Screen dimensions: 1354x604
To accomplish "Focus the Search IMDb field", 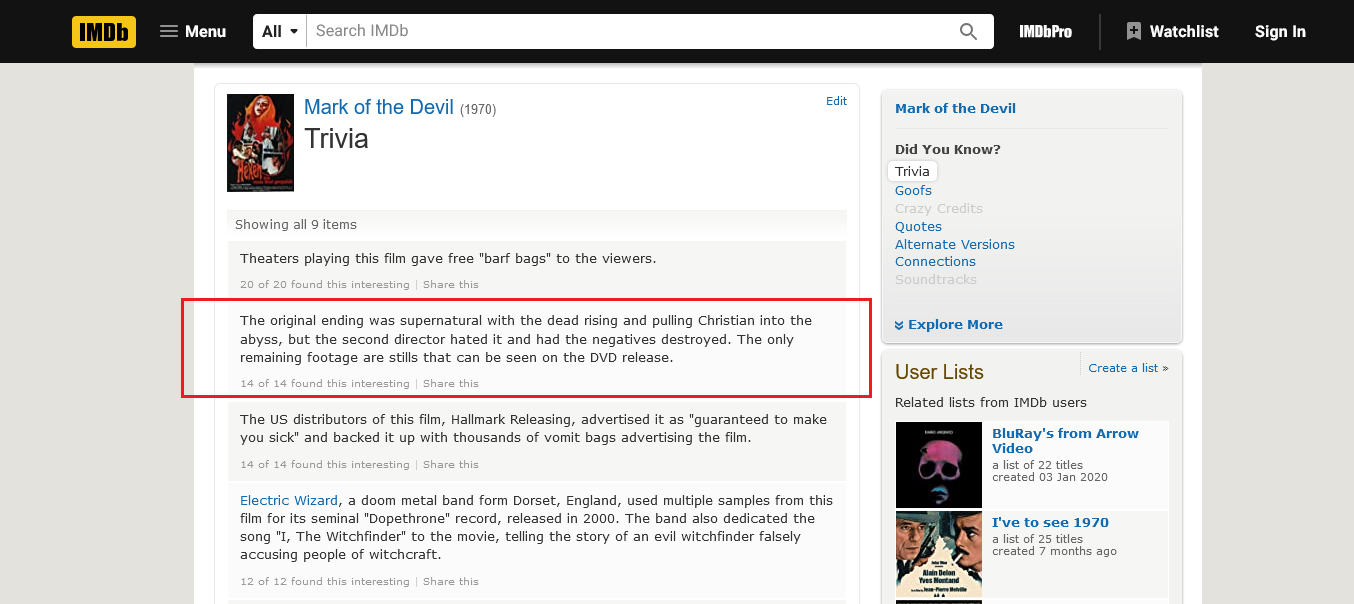I will pyautogui.click(x=630, y=31).
